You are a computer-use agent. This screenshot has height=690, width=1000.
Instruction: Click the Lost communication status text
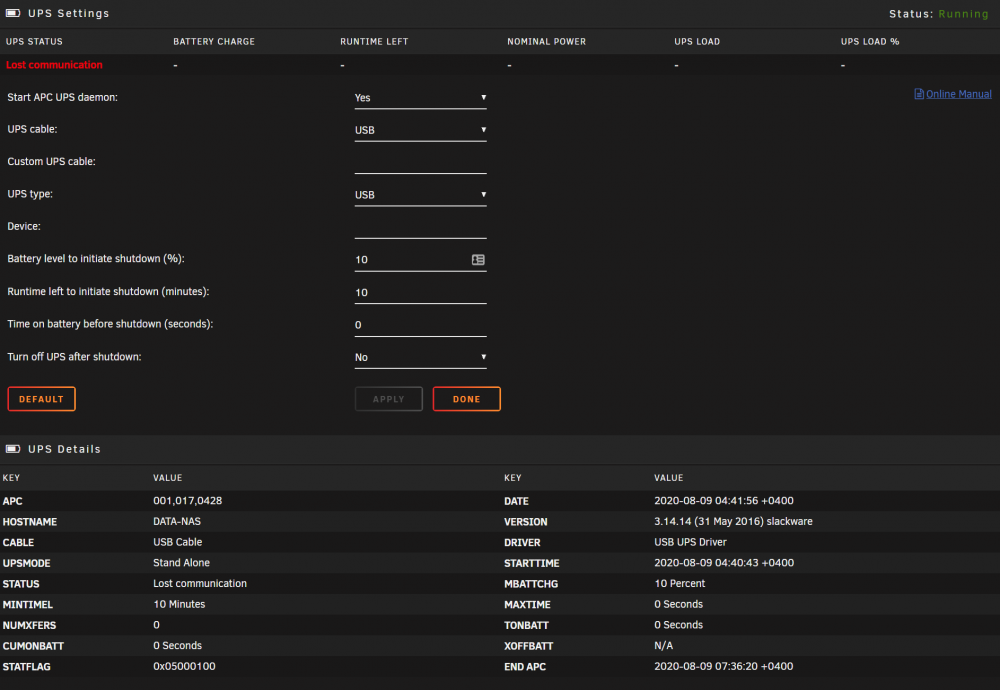(54, 65)
